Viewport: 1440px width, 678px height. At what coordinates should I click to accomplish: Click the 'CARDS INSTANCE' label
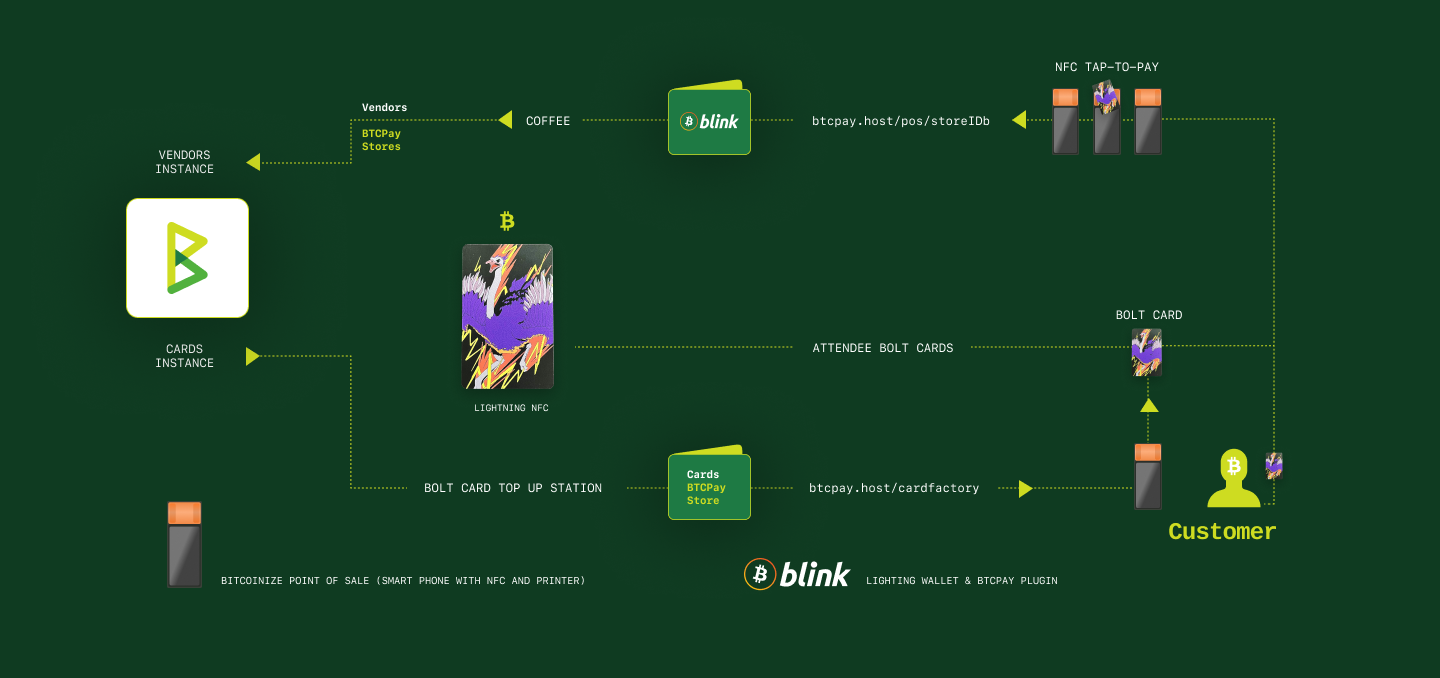pos(185,356)
